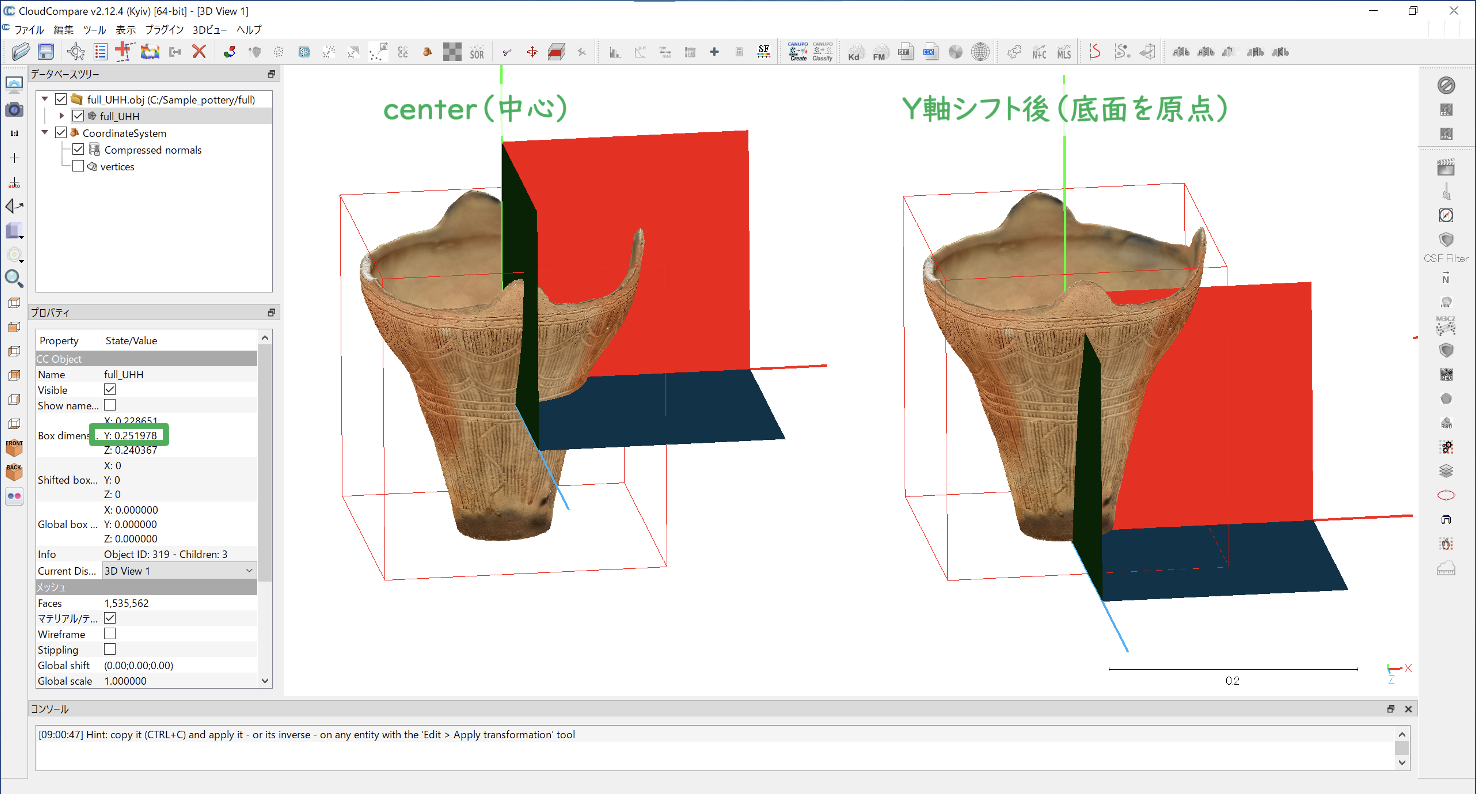Enable the vertices checkbox in tree

coord(78,167)
